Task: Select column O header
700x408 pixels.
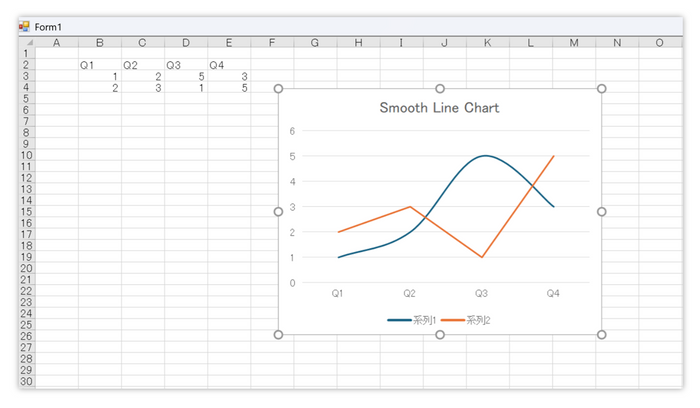Action: [659, 42]
